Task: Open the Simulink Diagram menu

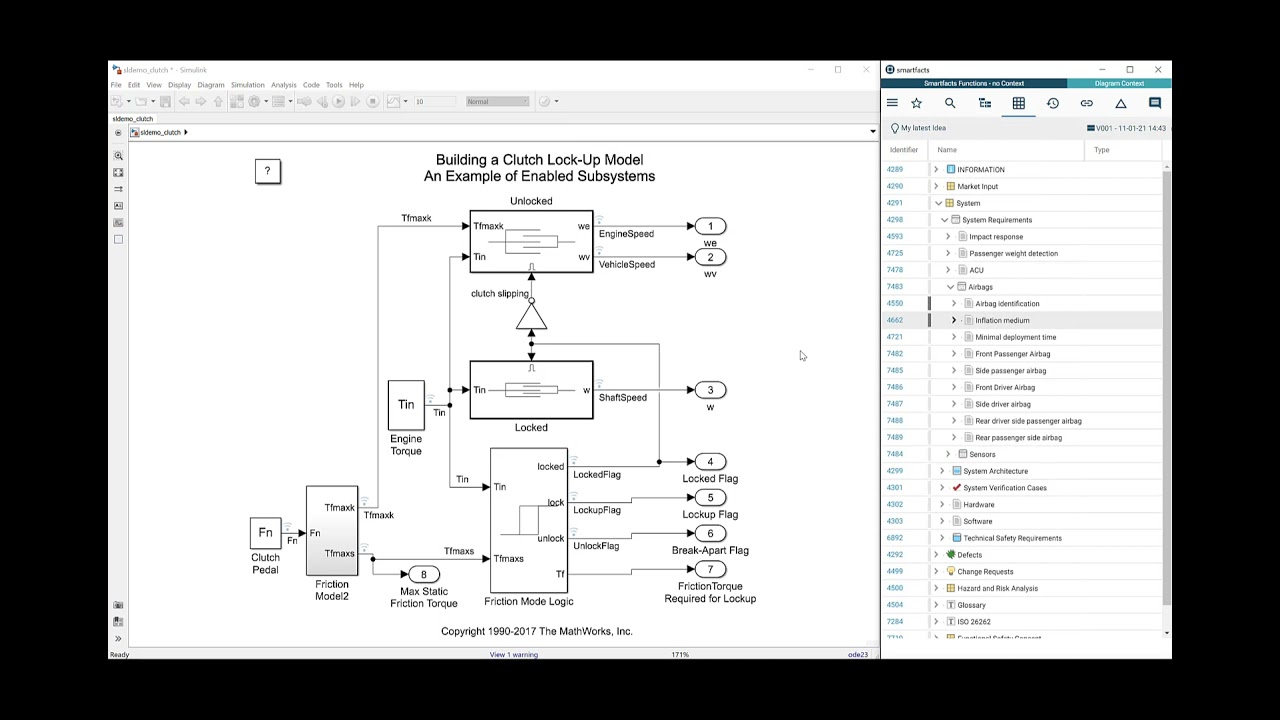Action: [211, 85]
